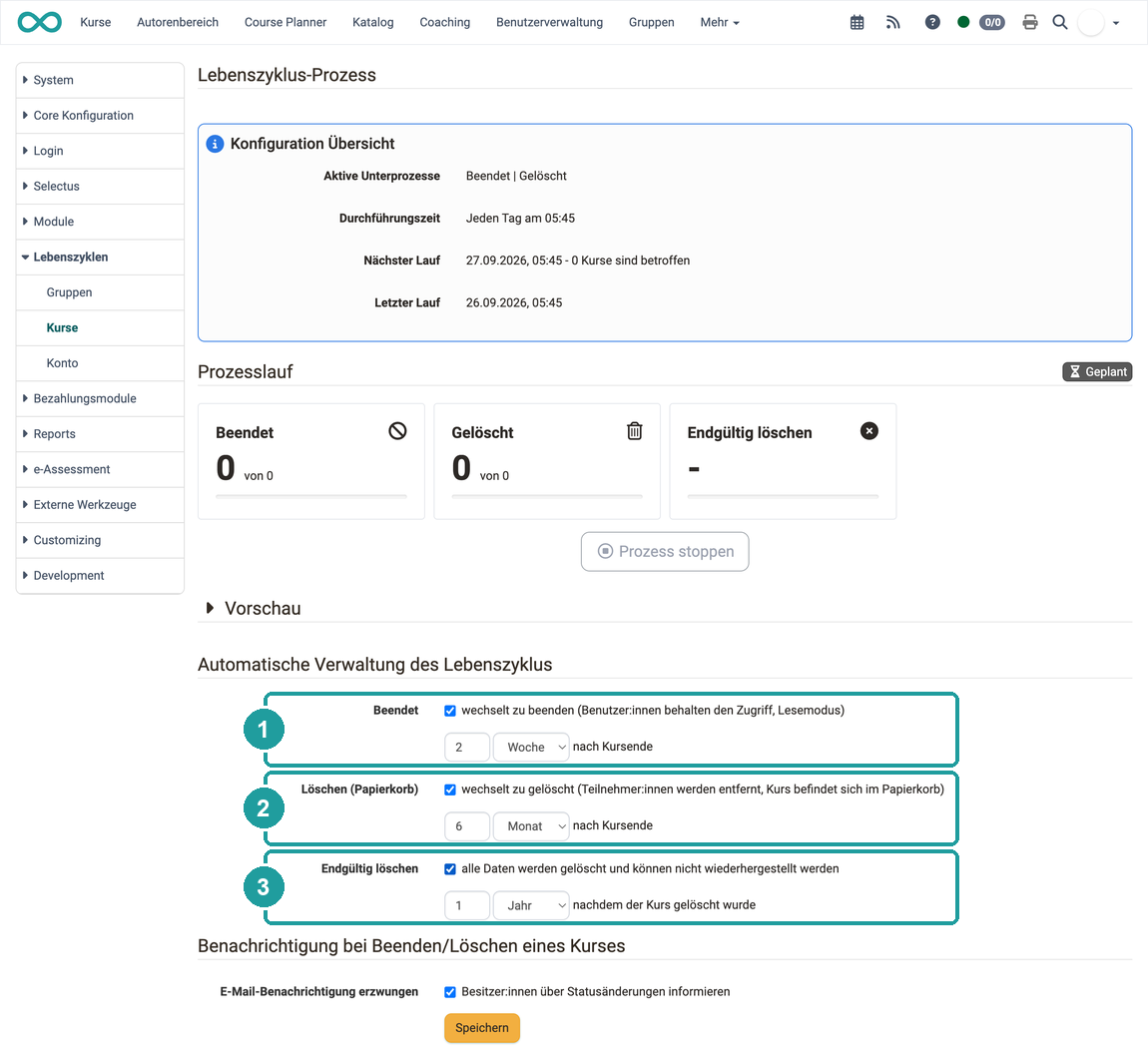Open the Mehr menu dropdown

click(x=719, y=23)
